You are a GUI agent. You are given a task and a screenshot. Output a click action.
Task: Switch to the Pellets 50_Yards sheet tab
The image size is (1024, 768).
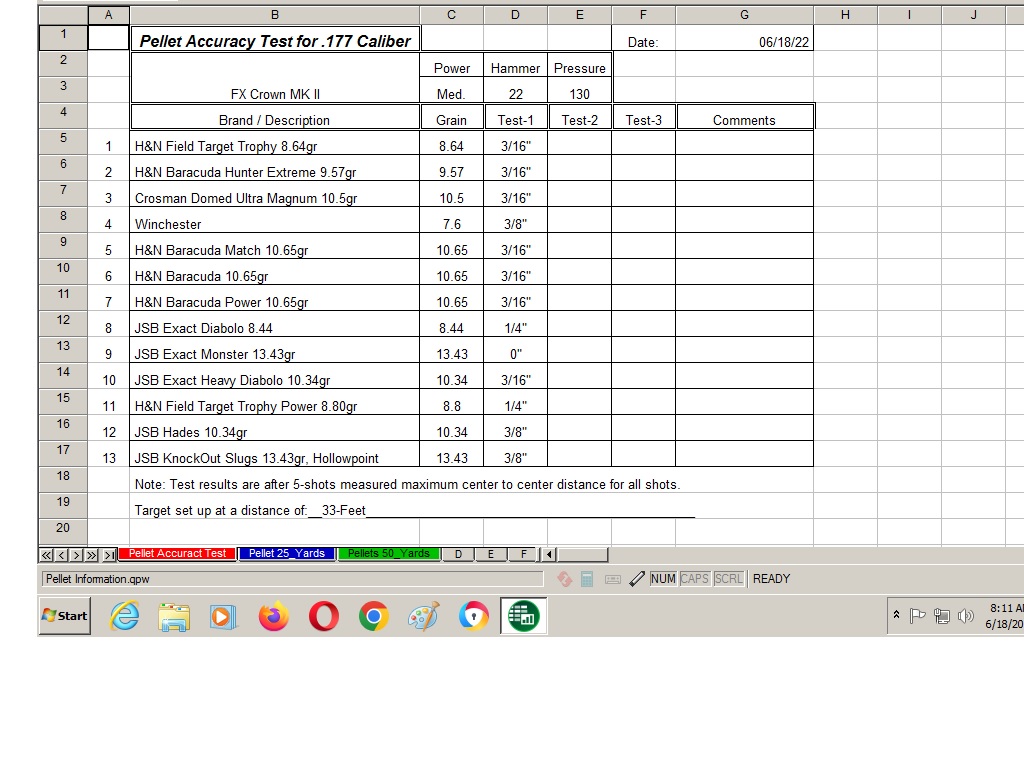[x=389, y=554]
